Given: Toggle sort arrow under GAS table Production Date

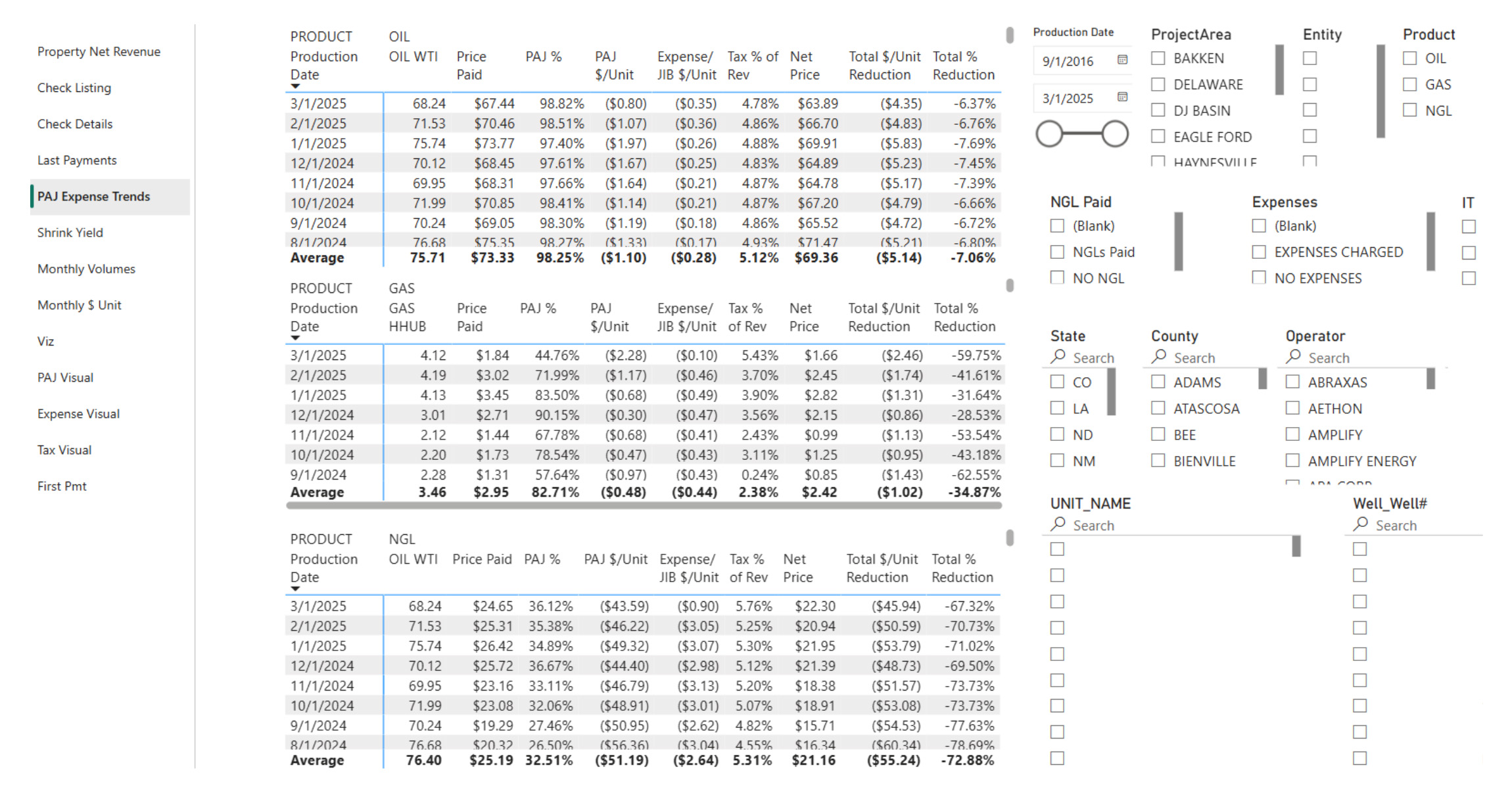Looking at the screenshot, I should tap(295, 338).
